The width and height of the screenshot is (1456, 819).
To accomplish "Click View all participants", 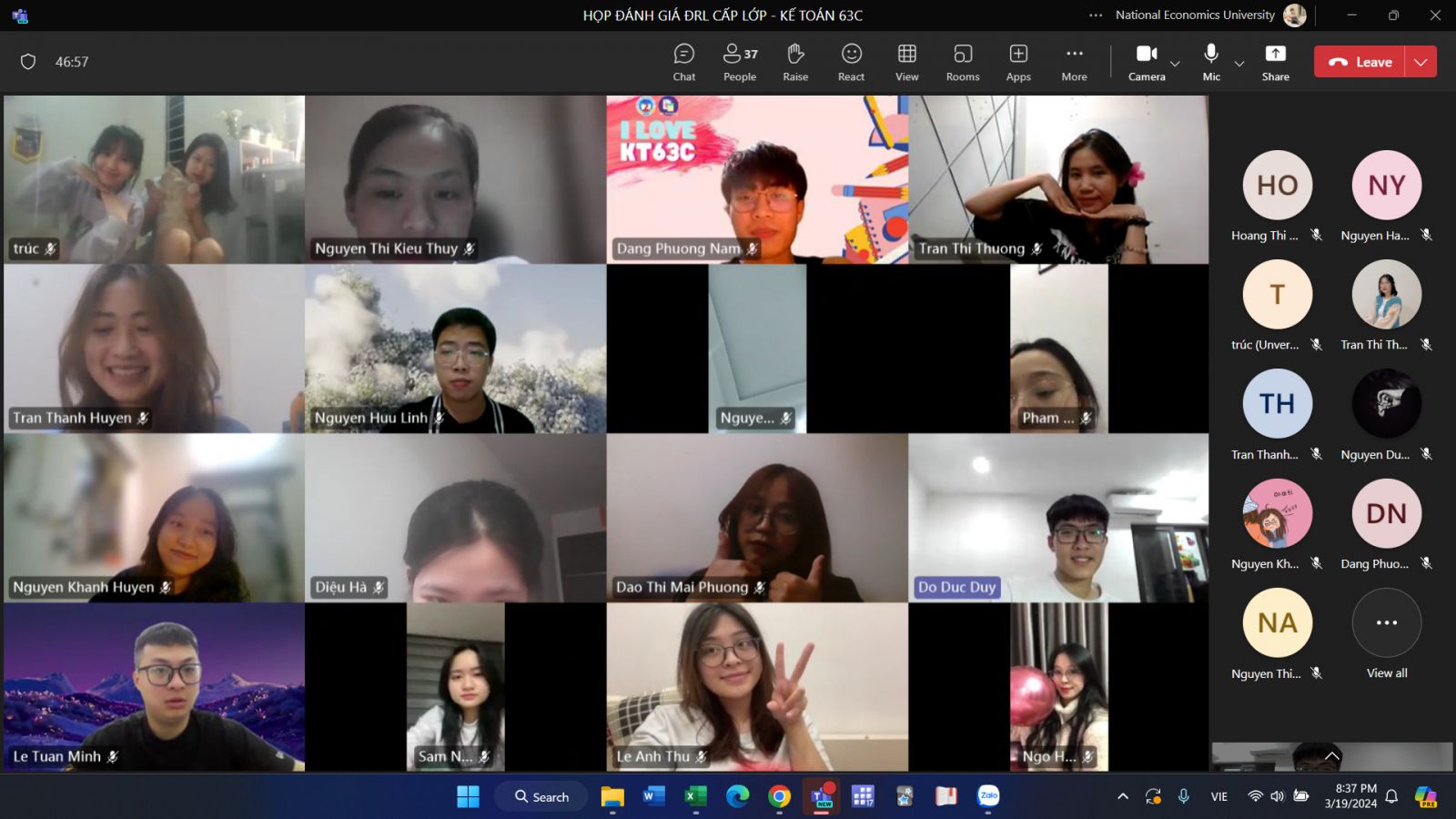I will pos(1386,633).
